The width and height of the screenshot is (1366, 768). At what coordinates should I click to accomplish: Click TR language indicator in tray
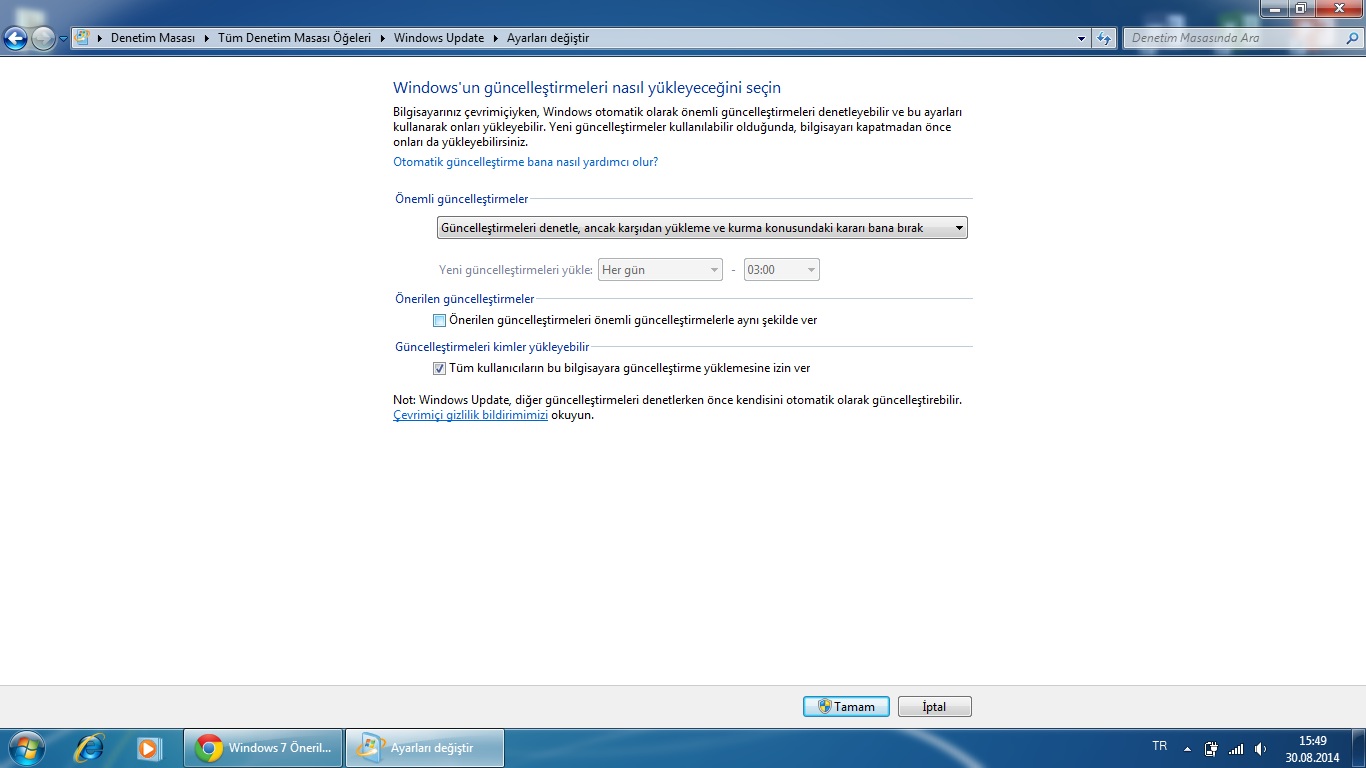coord(1159,746)
